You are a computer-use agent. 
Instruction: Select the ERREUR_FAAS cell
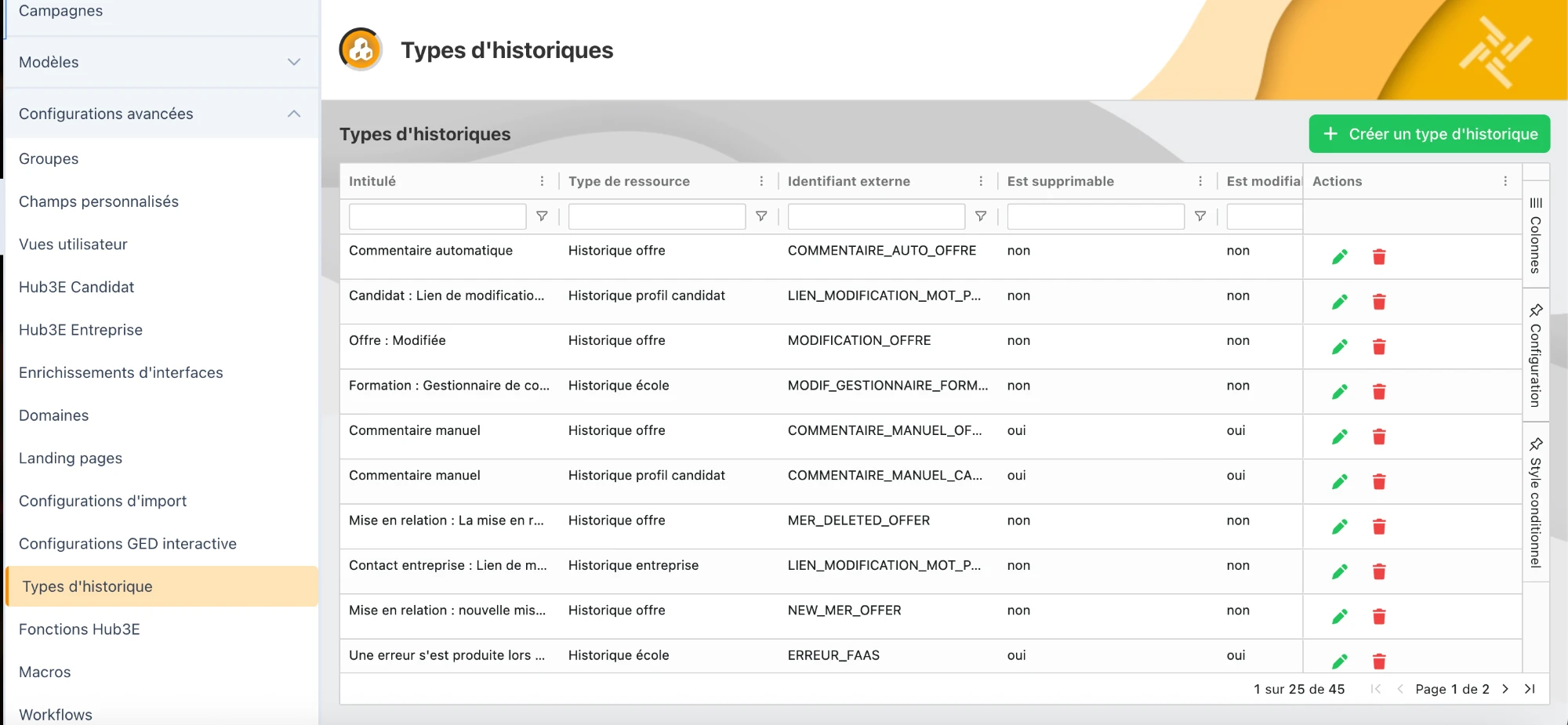pyautogui.click(x=888, y=655)
